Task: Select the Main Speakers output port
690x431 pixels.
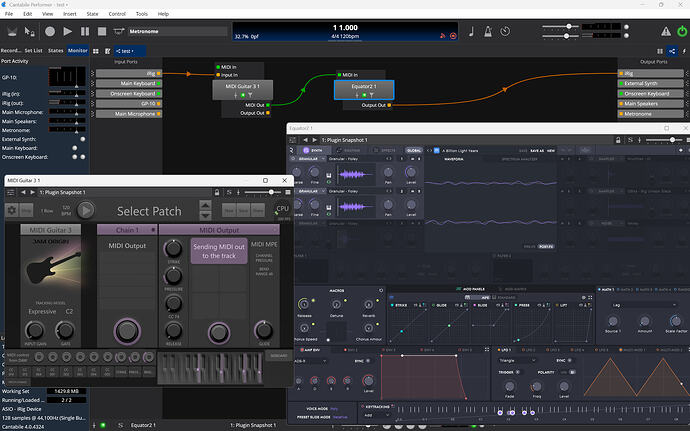Action: [x=651, y=103]
